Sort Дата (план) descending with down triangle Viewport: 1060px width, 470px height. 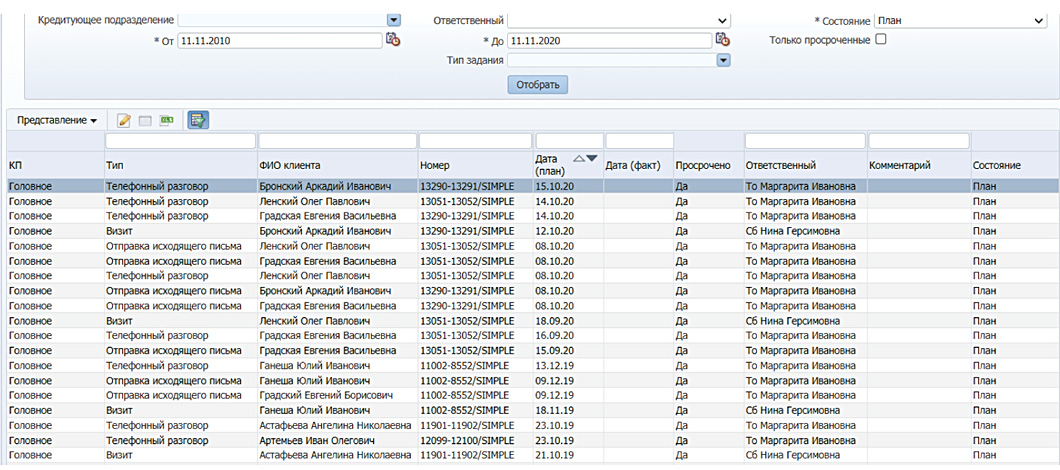point(591,158)
